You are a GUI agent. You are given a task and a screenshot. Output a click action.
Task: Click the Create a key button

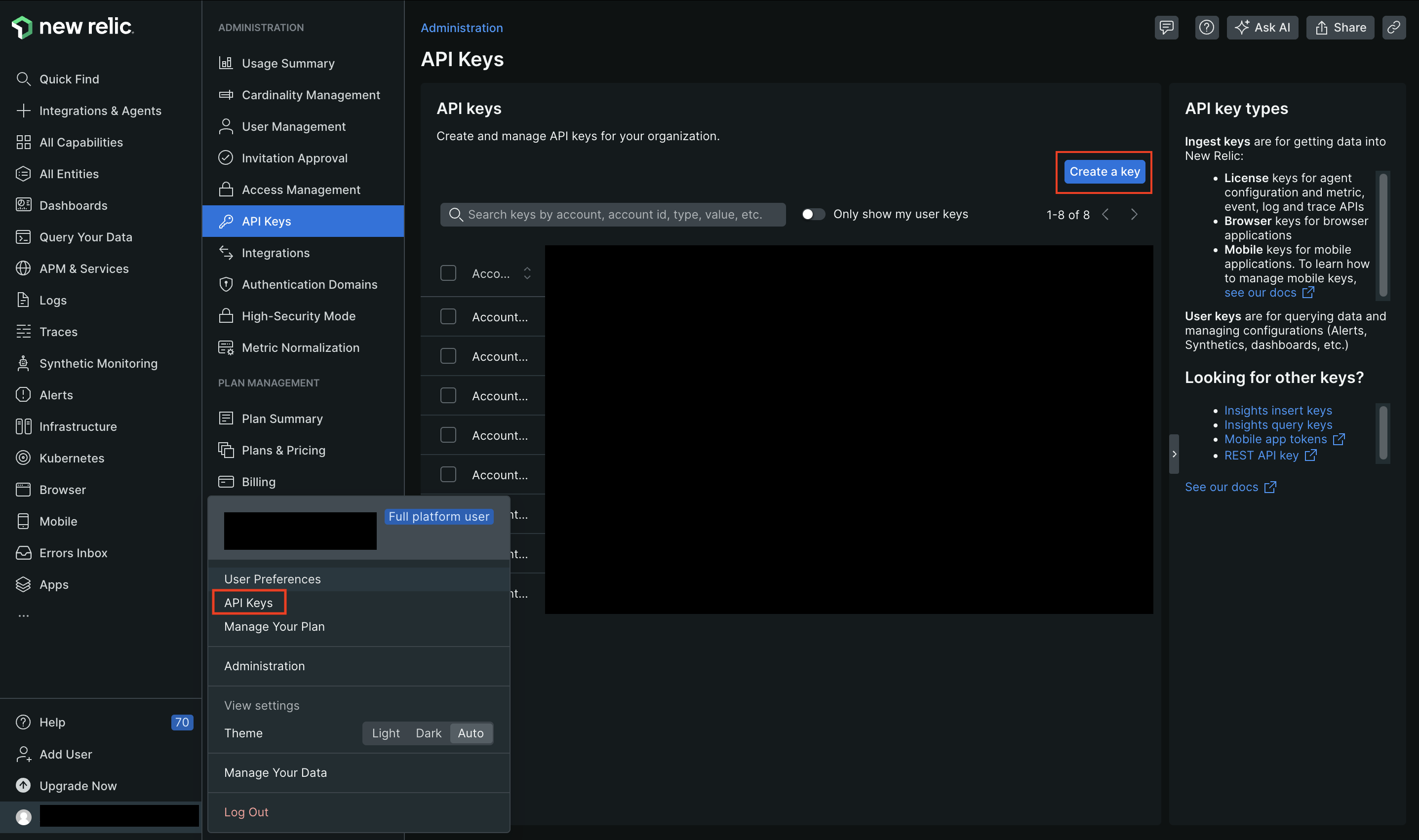tap(1104, 172)
